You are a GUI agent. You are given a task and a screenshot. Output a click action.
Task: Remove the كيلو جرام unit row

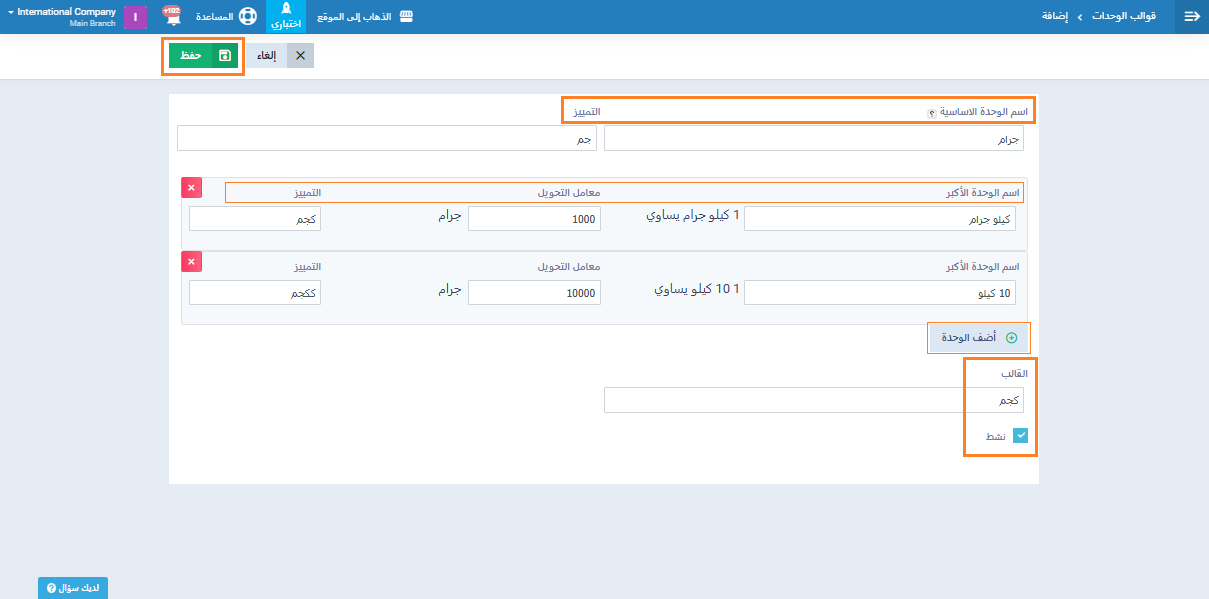(192, 187)
